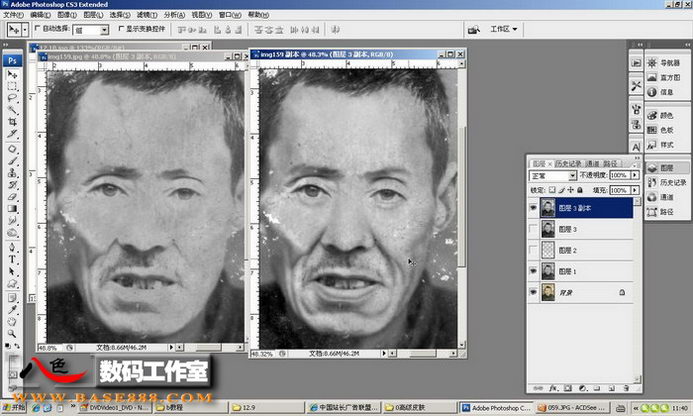
Task: Hide the 图层 1 layer
Action: [532, 271]
